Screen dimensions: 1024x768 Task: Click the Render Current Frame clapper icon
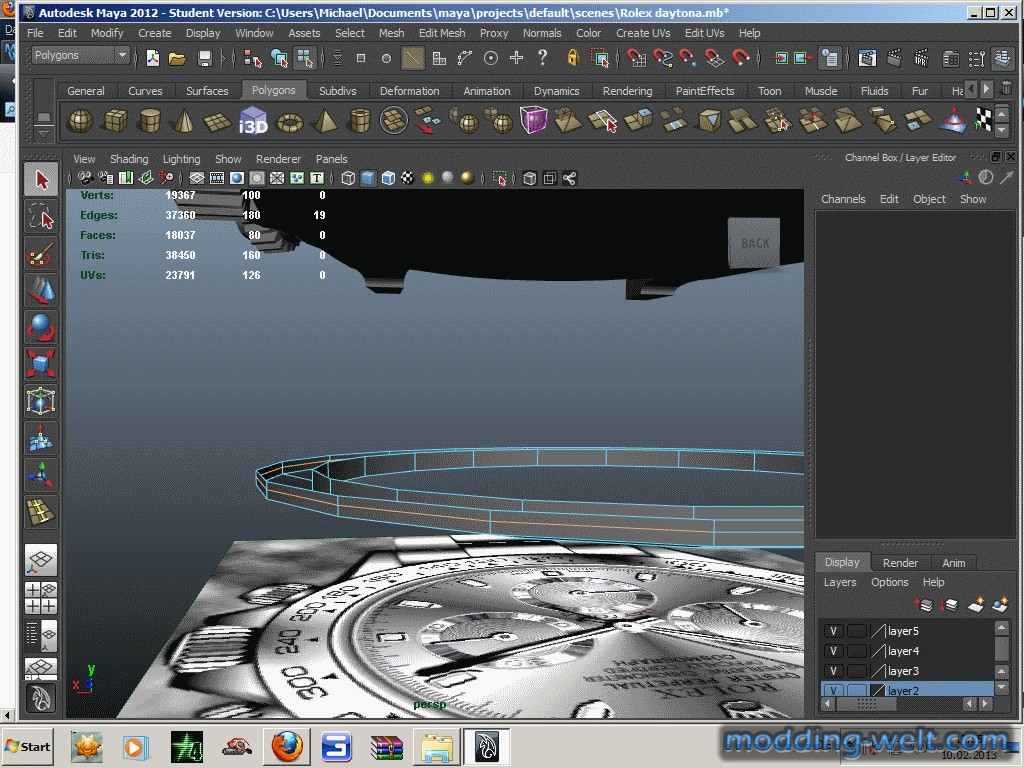coord(895,58)
